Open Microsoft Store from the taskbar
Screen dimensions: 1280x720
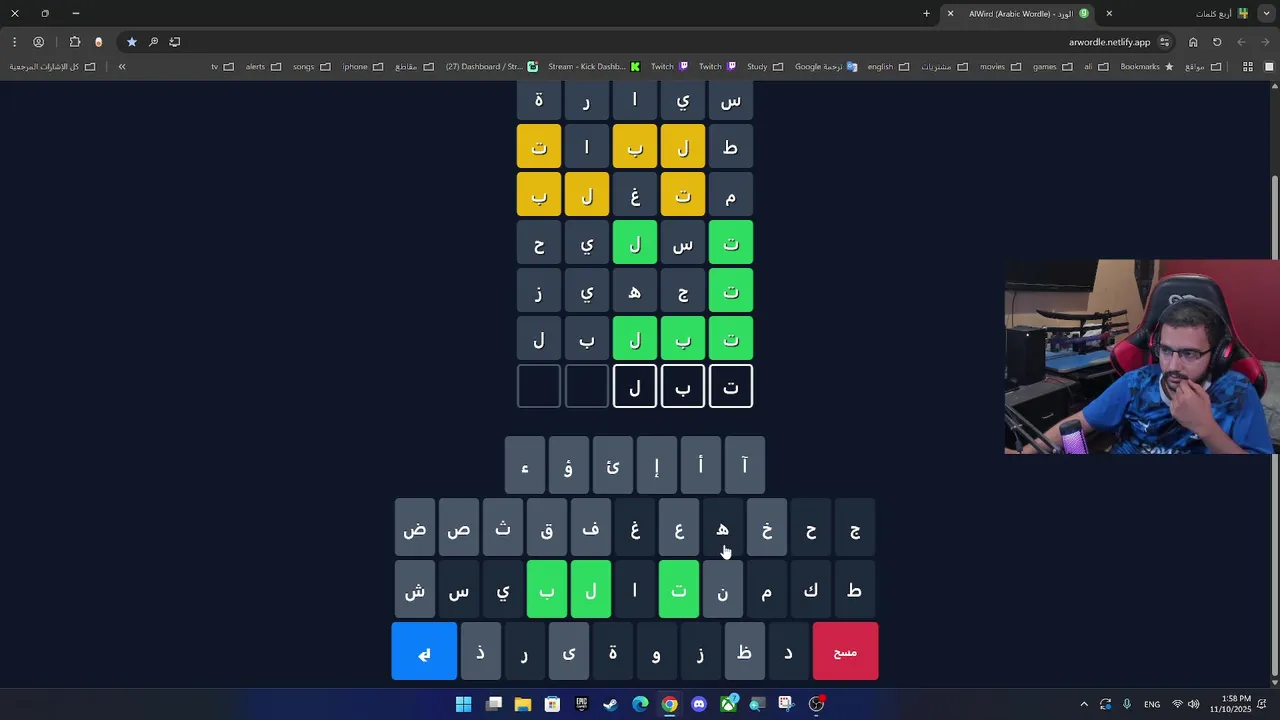click(552, 704)
